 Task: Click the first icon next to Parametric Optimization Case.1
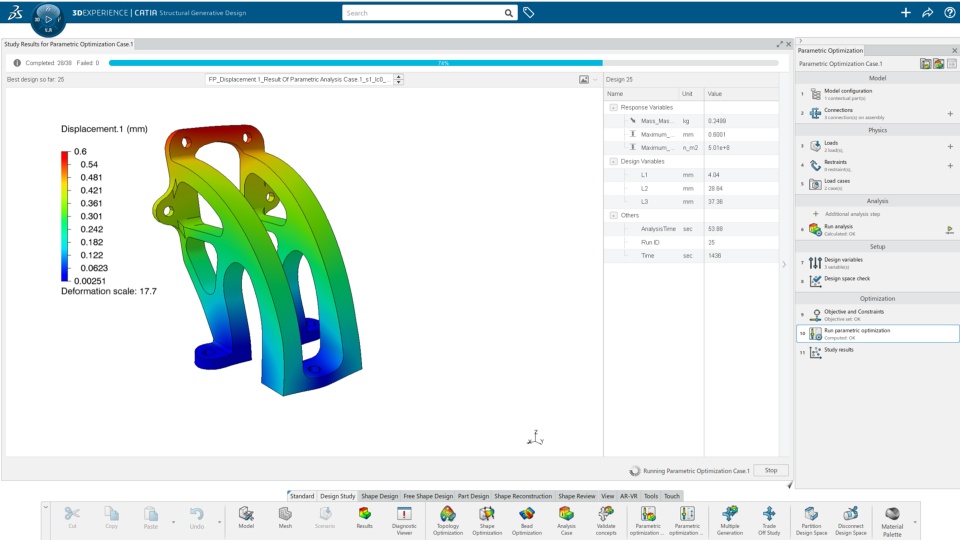click(x=925, y=64)
